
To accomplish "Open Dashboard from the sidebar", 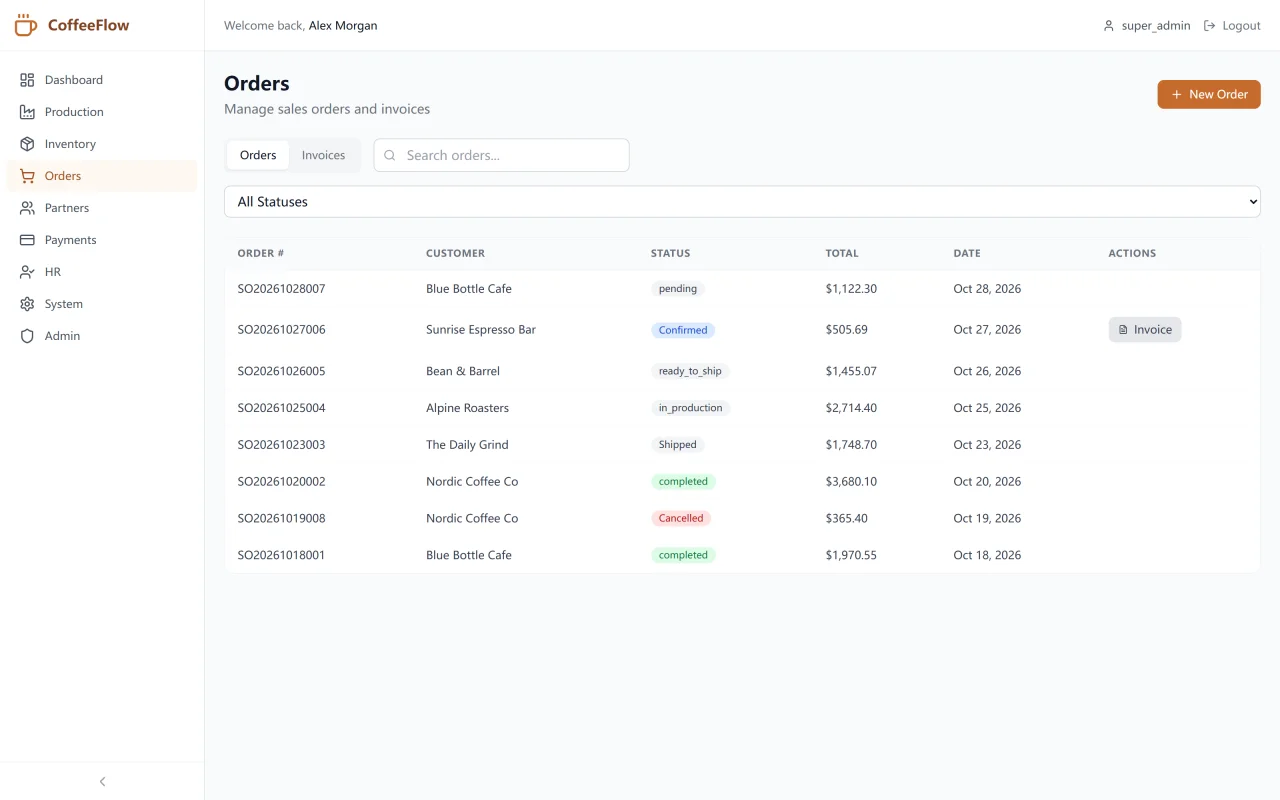I will click(102, 80).
